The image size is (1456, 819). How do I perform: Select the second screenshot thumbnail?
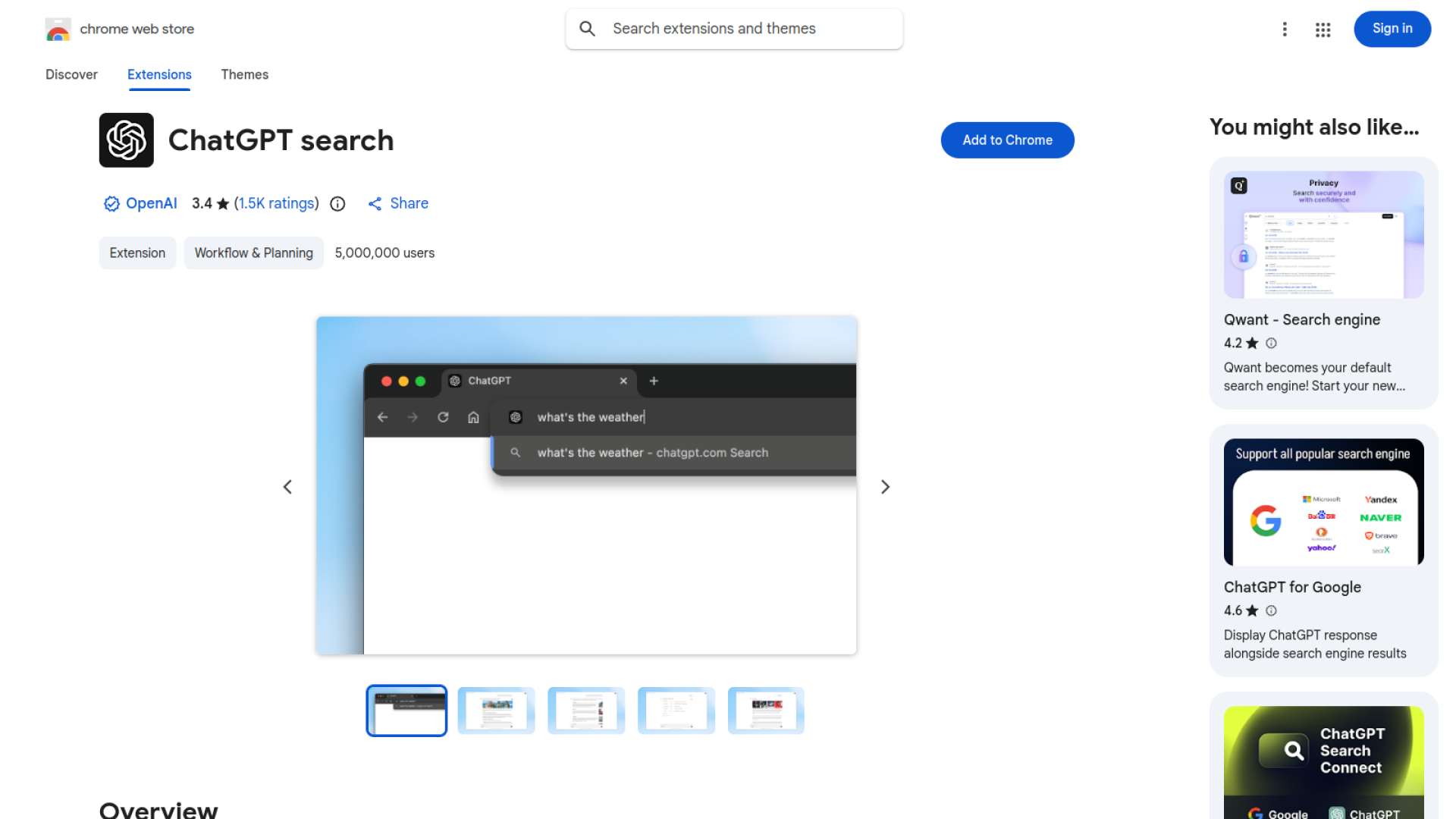tap(496, 711)
